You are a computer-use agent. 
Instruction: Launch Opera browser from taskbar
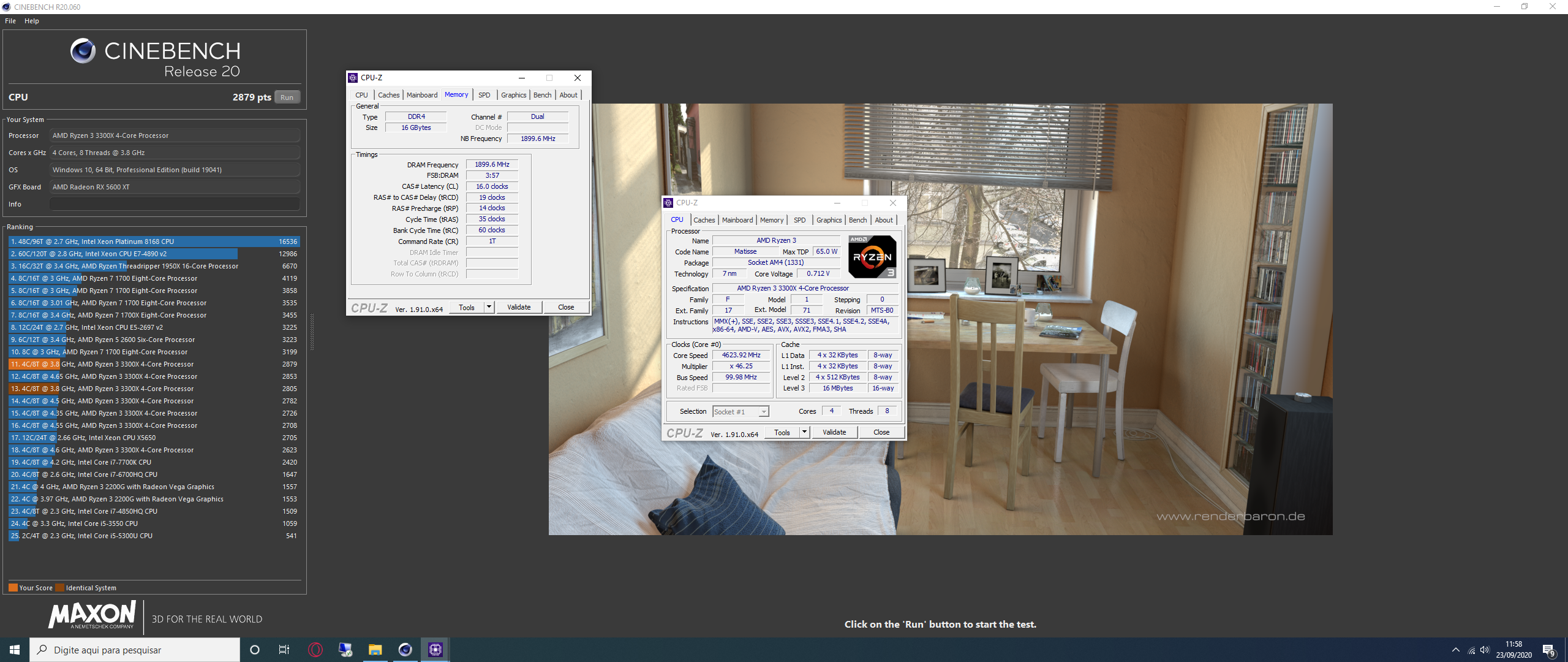point(315,650)
